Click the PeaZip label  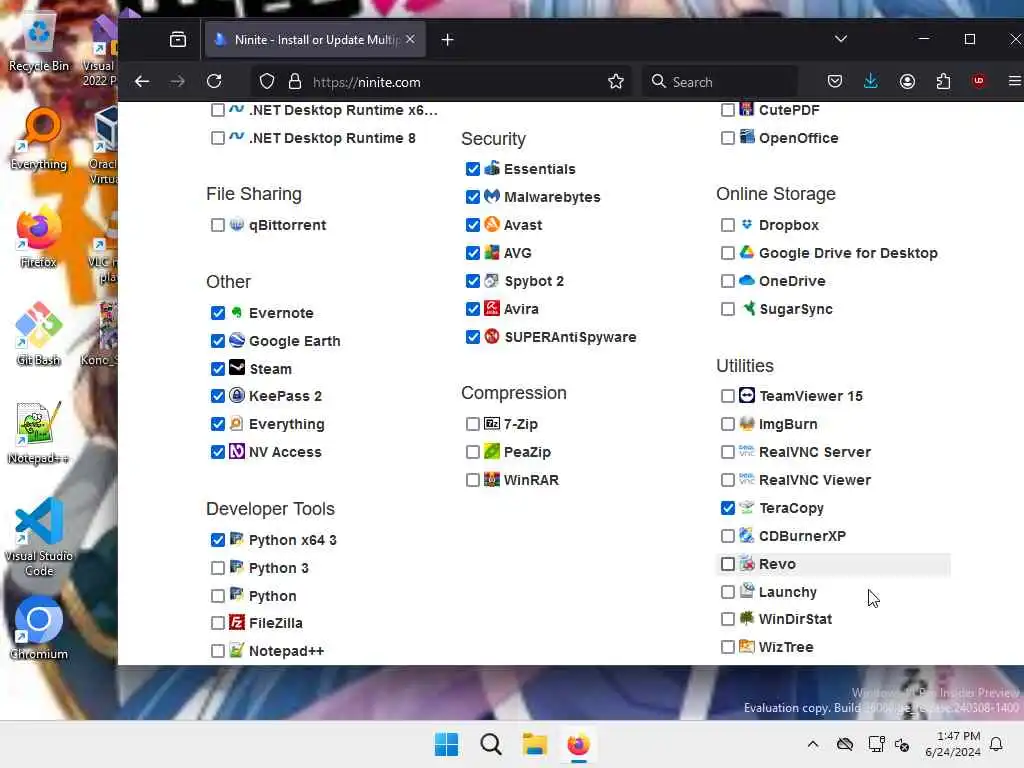(x=528, y=453)
